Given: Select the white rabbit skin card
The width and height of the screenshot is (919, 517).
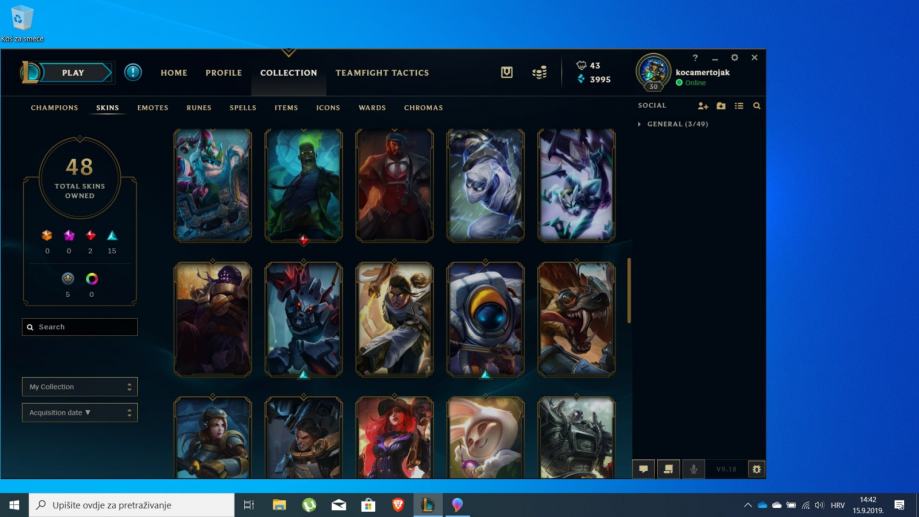Looking at the screenshot, I should [x=485, y=437].
